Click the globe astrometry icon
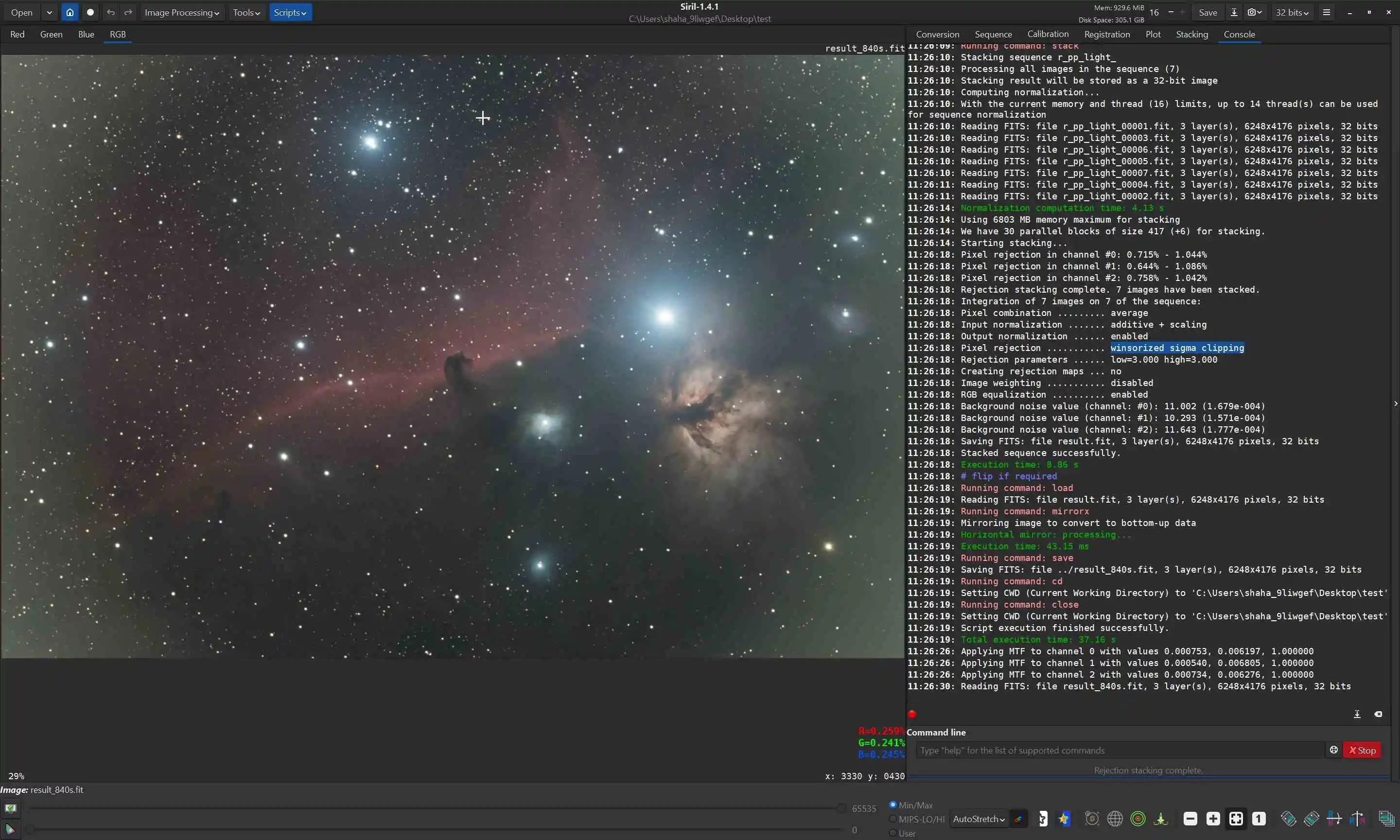This screenshot has height=840, width=1400. (1115, 819)
